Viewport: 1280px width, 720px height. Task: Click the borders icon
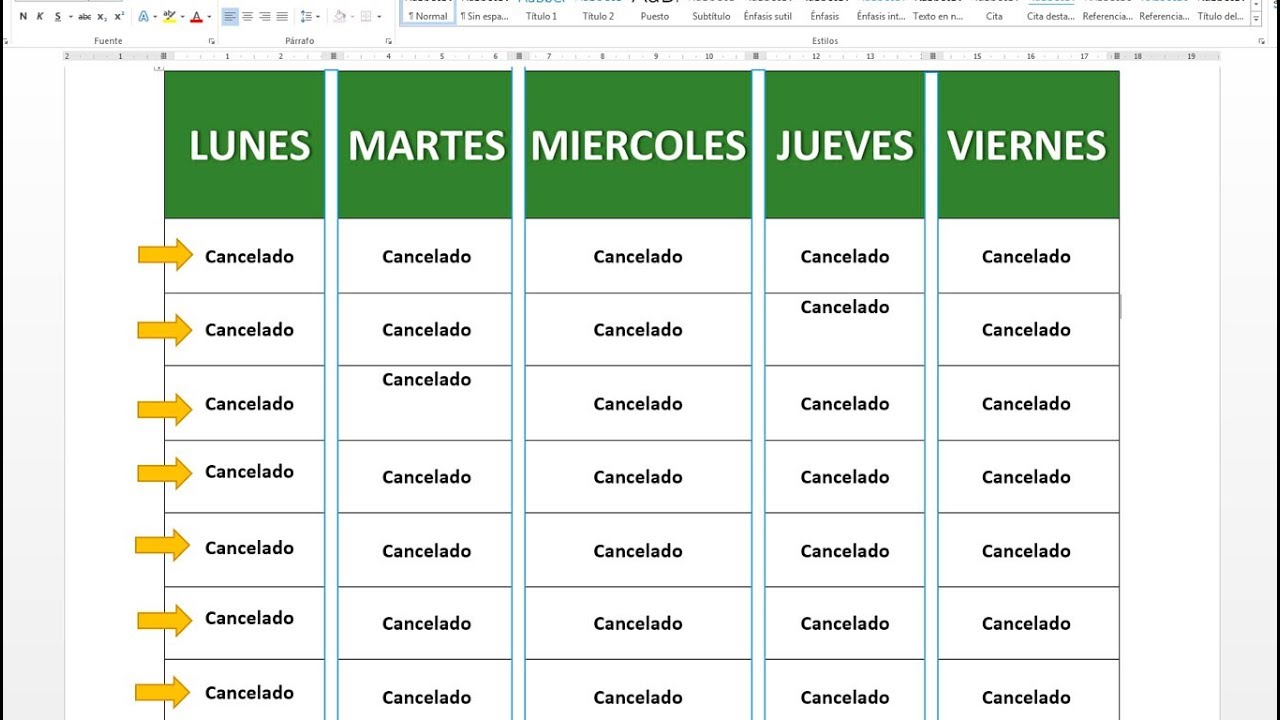point(366,17)
